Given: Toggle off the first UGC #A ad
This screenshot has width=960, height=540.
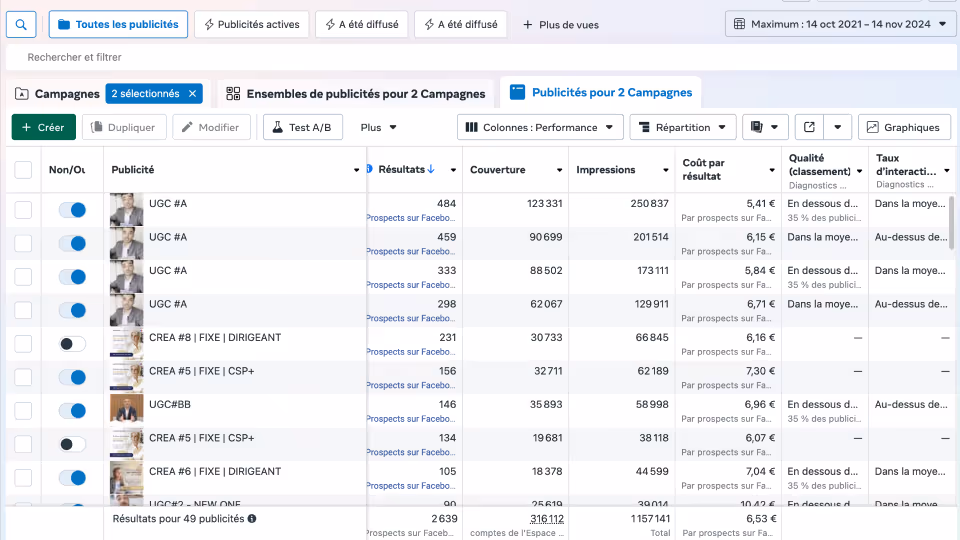Looking at the screenshot, I should 72,210.
